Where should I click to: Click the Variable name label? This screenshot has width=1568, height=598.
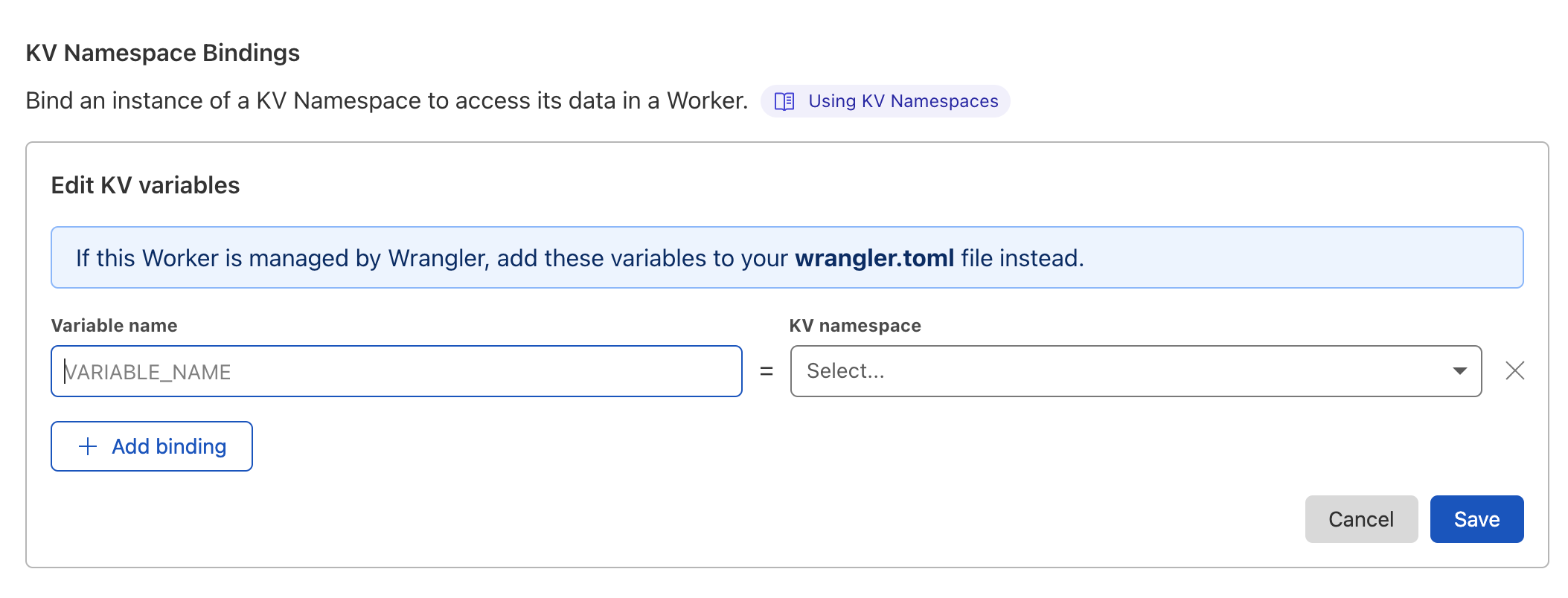point(114,325)
